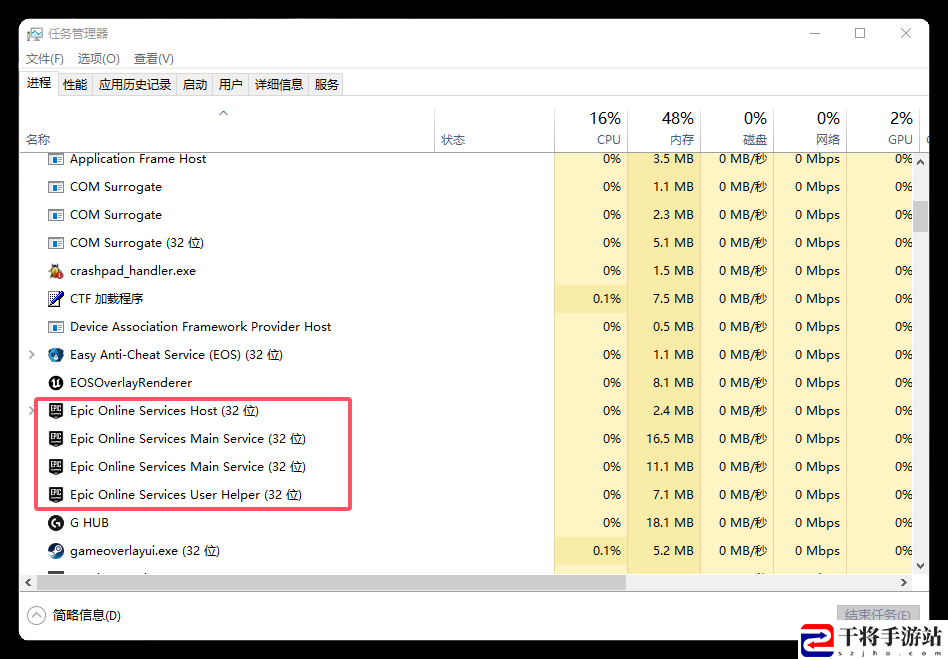Sort processes by the 网络 column header
Screen dimensions: 948x659
[x=810, y=128]
